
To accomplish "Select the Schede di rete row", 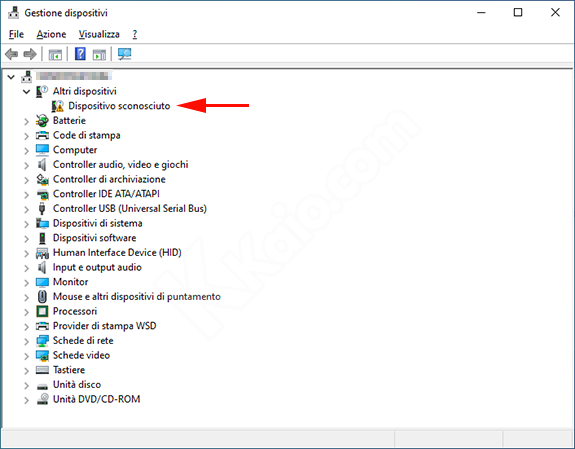I will 83,340.
